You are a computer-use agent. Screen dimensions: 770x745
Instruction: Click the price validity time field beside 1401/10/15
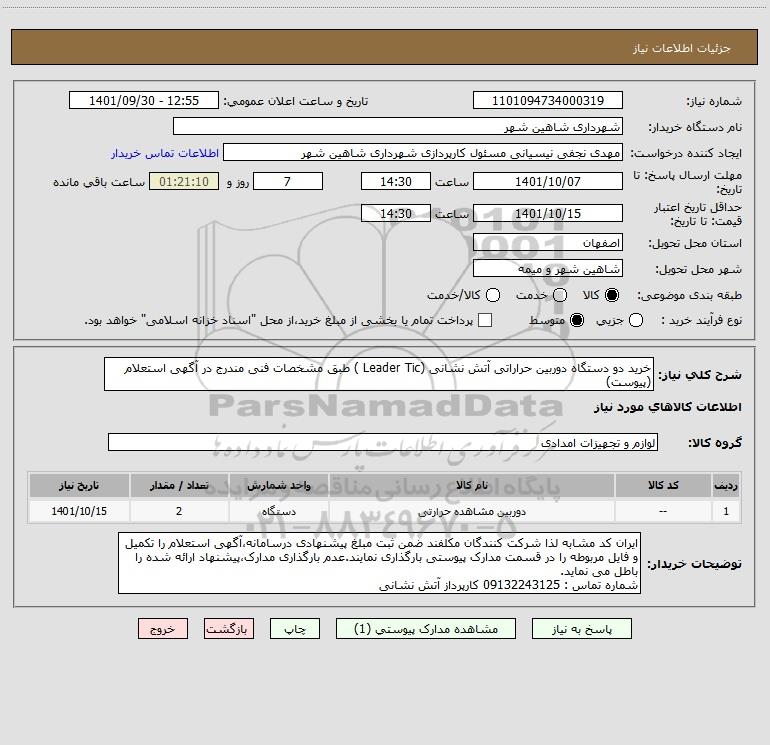[x=396, y=213]
